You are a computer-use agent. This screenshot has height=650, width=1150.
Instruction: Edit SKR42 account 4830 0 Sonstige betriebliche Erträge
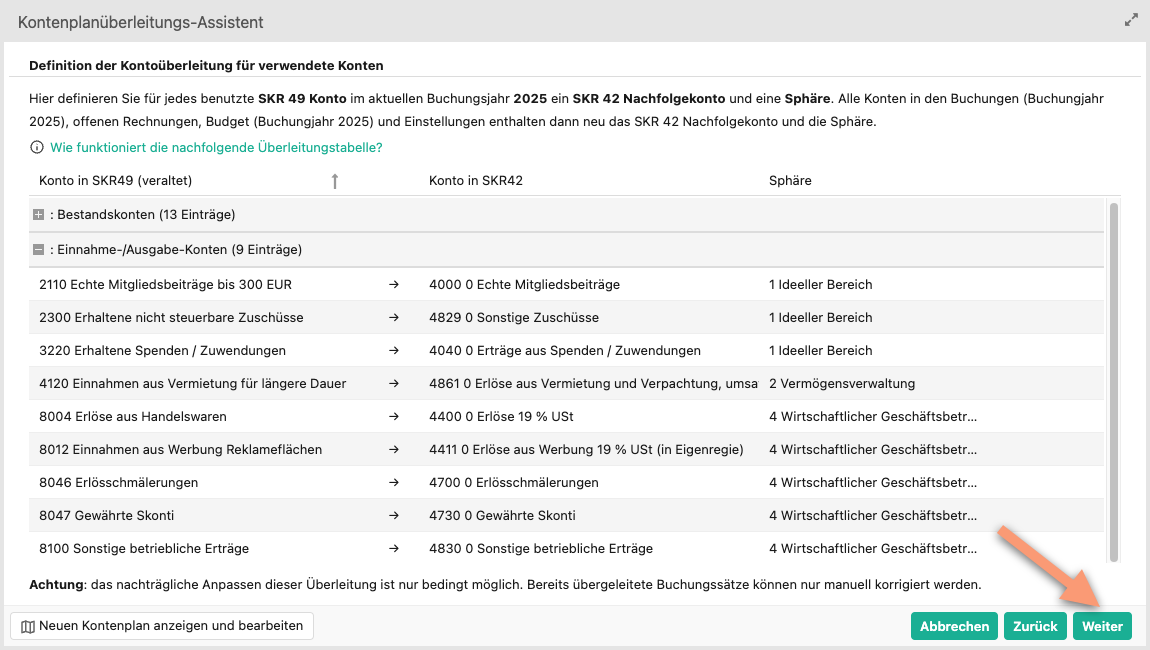(x=541, y=549)
